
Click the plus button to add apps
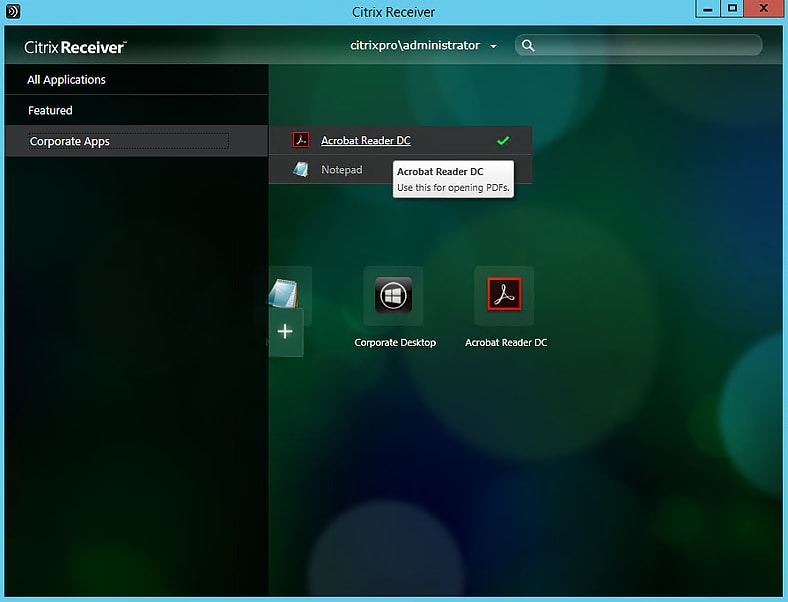point(285,331)
